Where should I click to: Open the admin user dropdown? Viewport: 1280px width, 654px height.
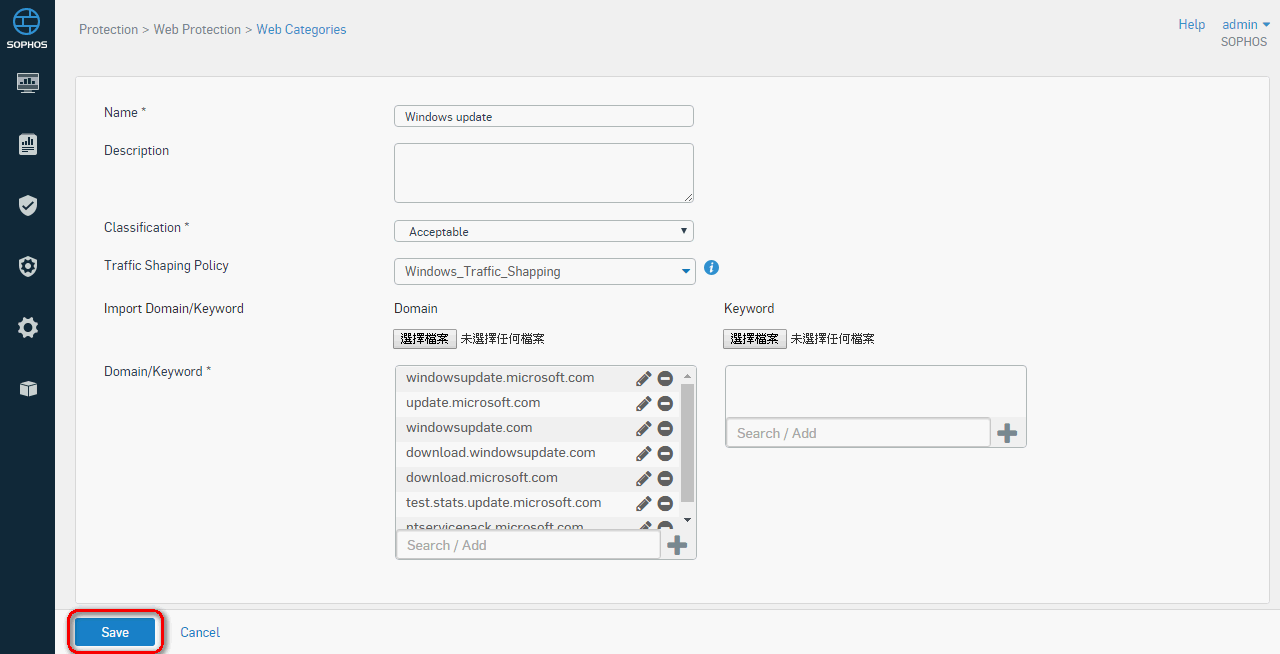tap(1246, 25)
